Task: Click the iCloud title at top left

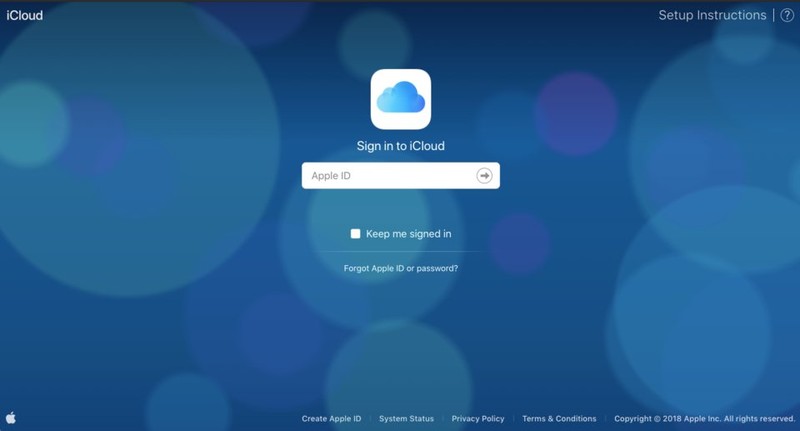Action: 24,15
